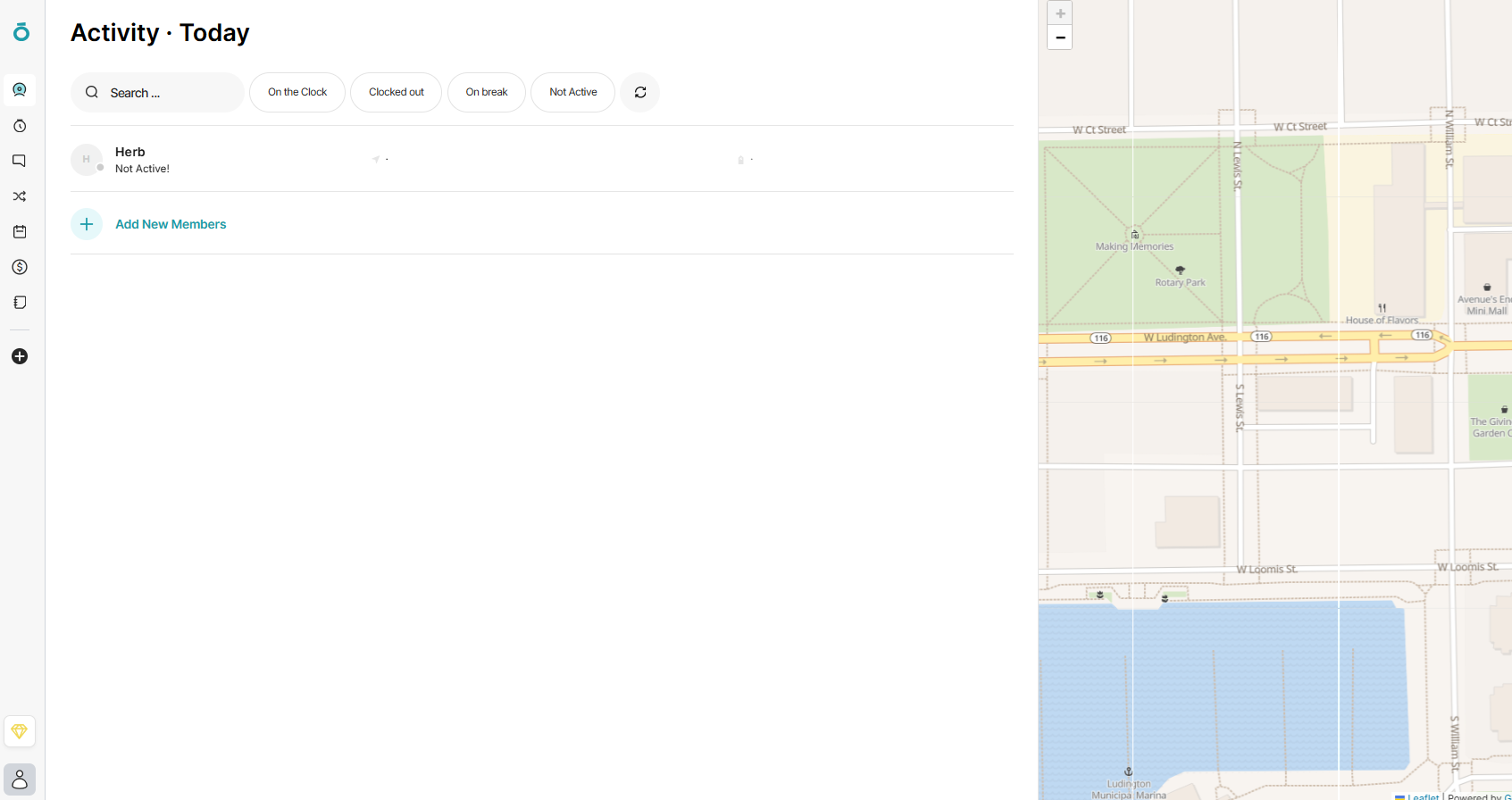Click the House of Flavors map marker
Image resolution: width=1512 pixels, height=800 pixels.
[x=1382, y=308]
